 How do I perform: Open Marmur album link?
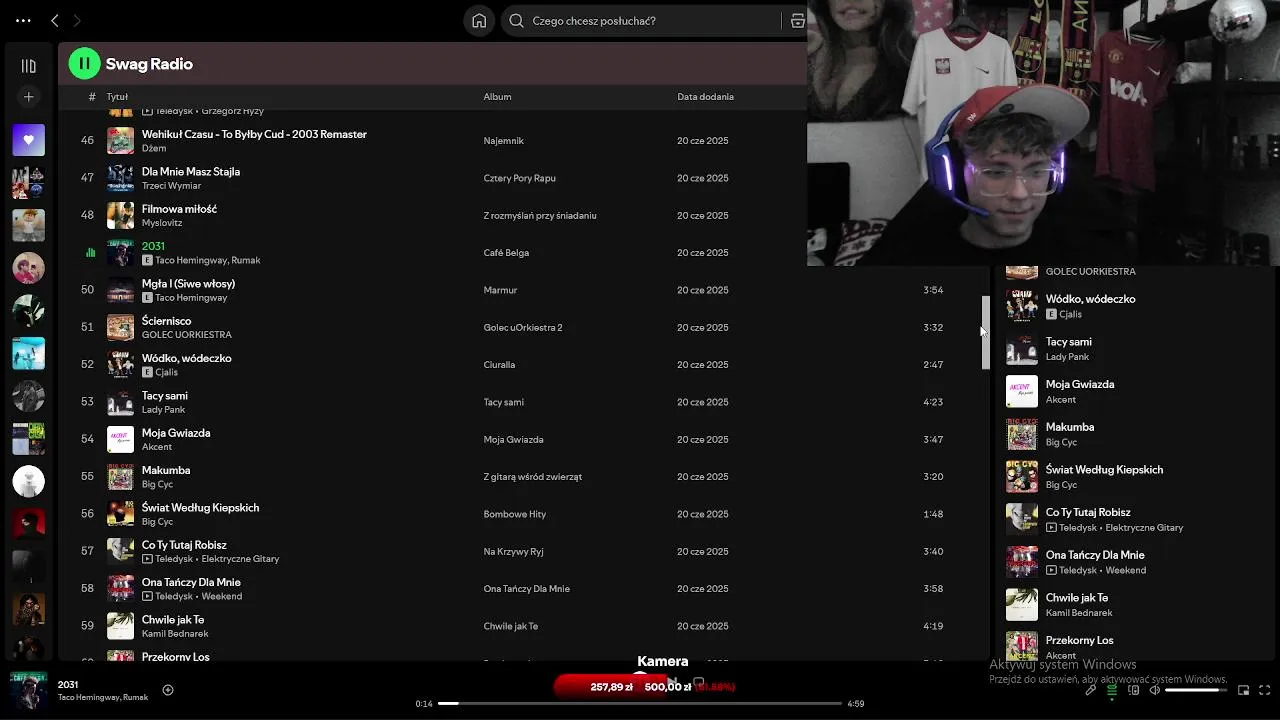(x=500, y=290)
